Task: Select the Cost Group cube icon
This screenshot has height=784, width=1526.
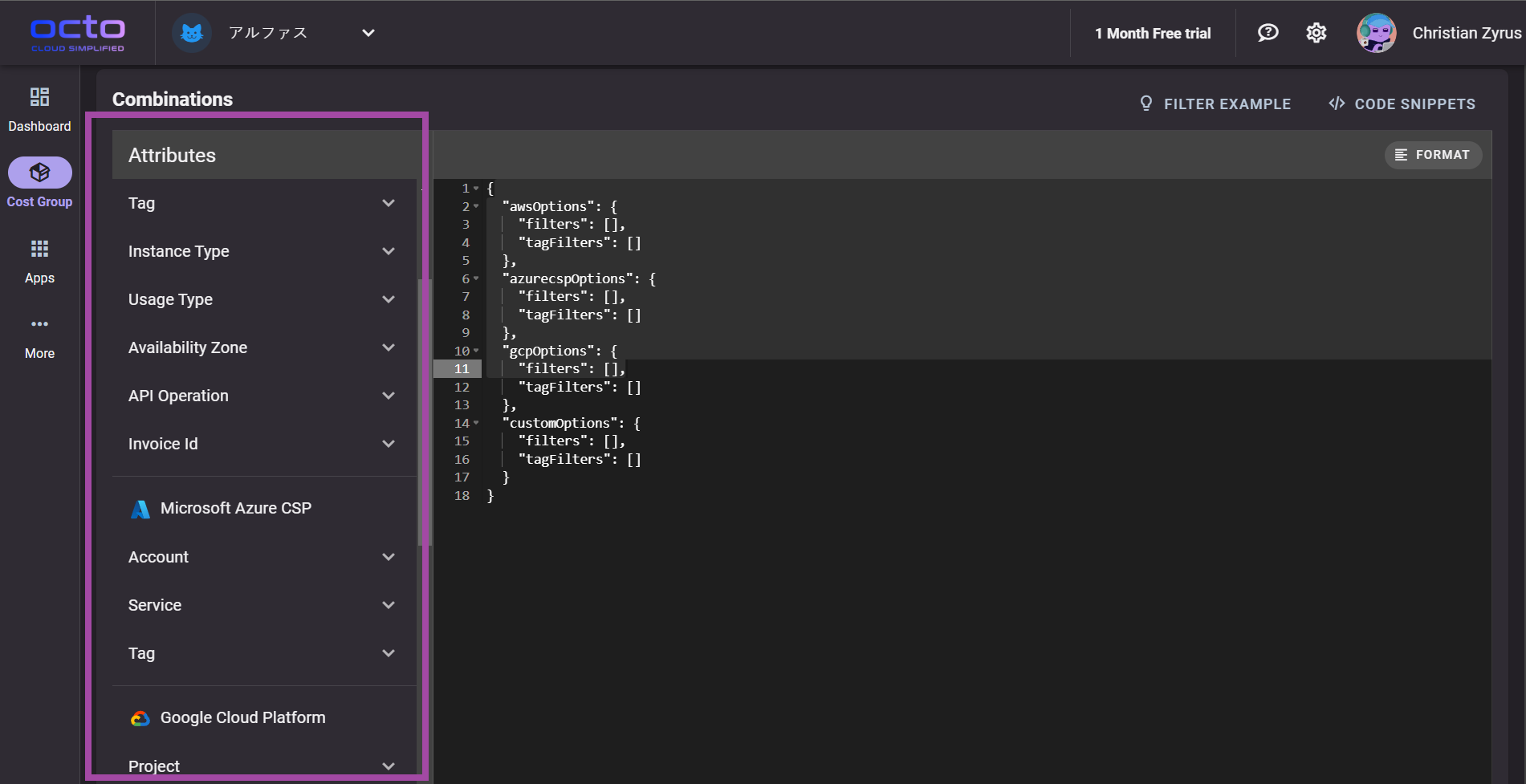Action: (x=39, y=173)
